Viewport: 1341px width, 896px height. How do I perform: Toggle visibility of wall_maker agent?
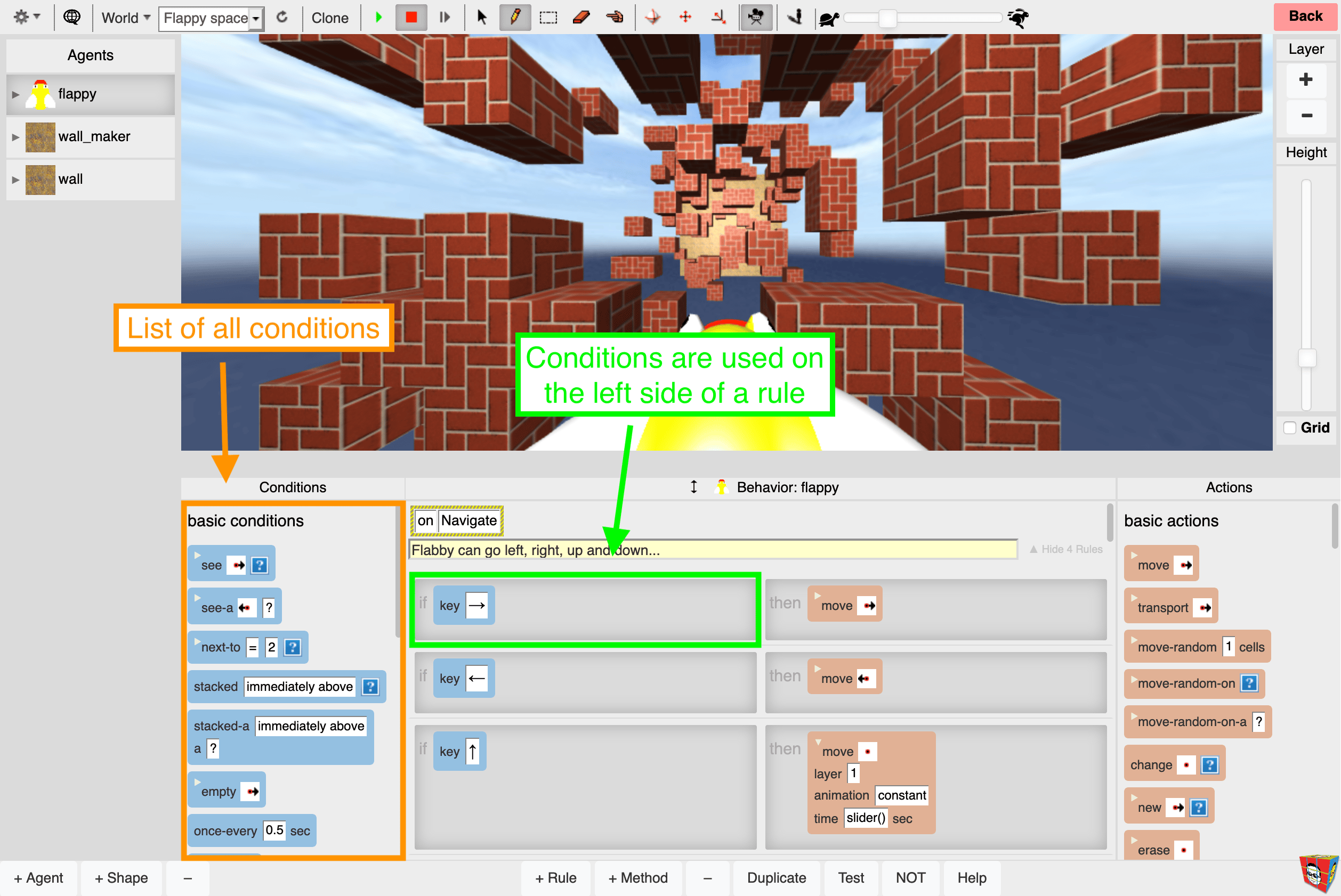click(15, 137)
